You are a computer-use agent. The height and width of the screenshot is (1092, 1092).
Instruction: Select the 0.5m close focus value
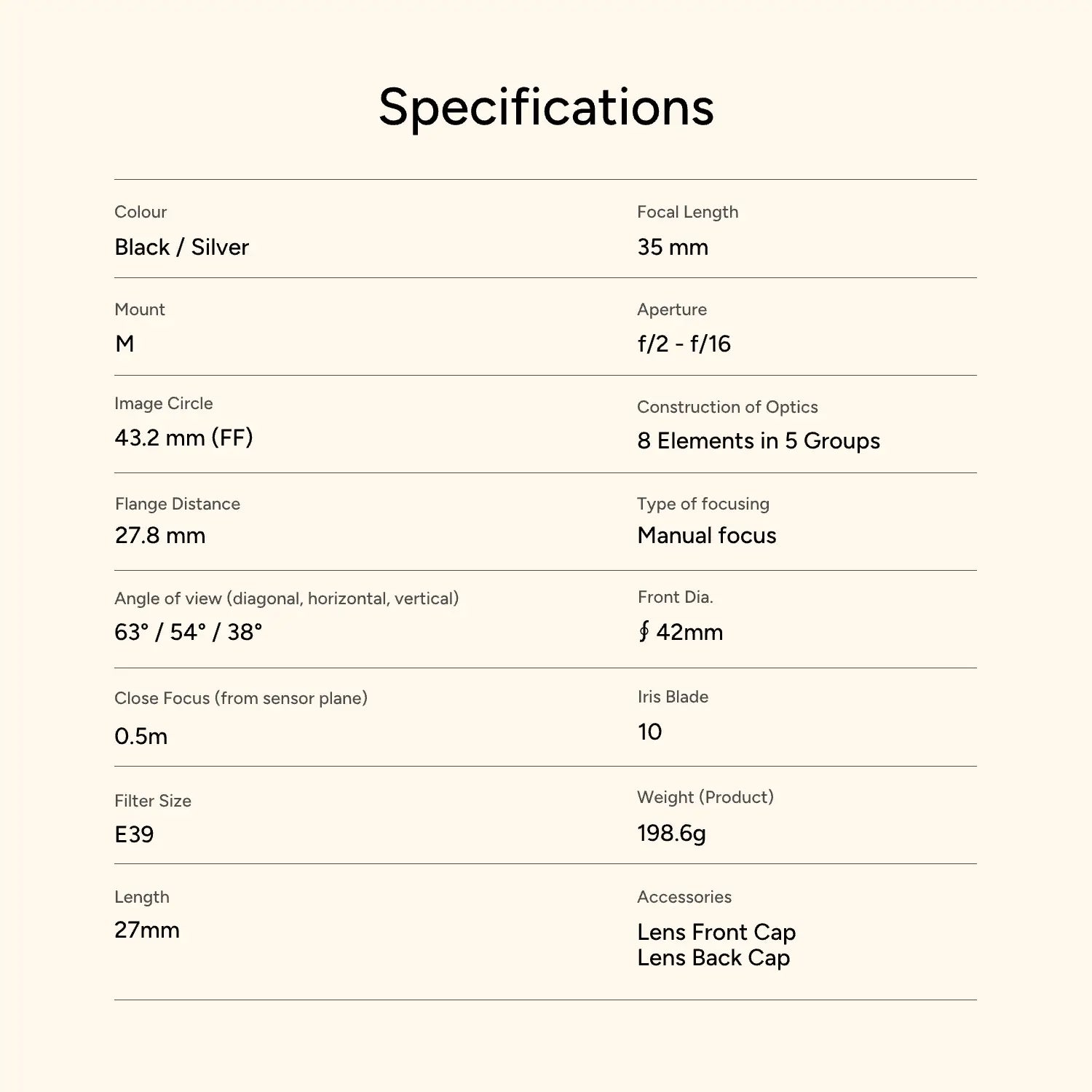[x=141, y=736]
